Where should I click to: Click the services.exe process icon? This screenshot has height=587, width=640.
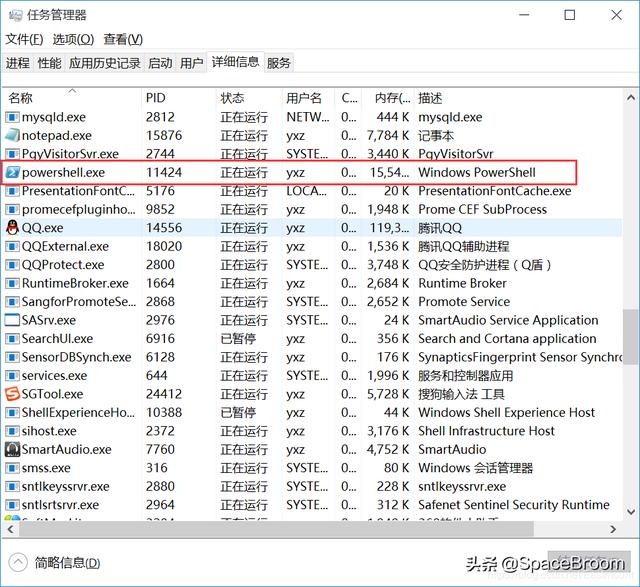(12, 376)
